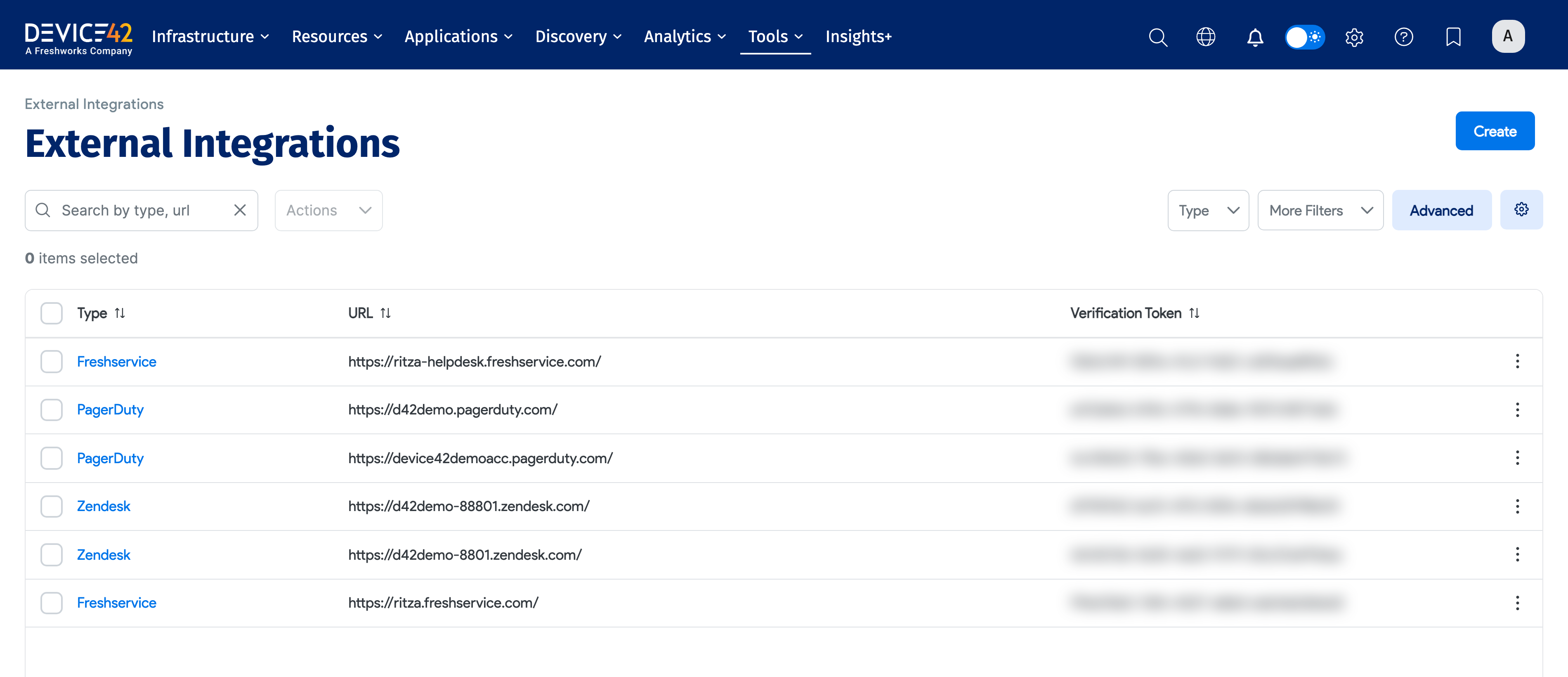Open the Actions dropdown
Screen dimensions: 1568x677
coord(328,210)
